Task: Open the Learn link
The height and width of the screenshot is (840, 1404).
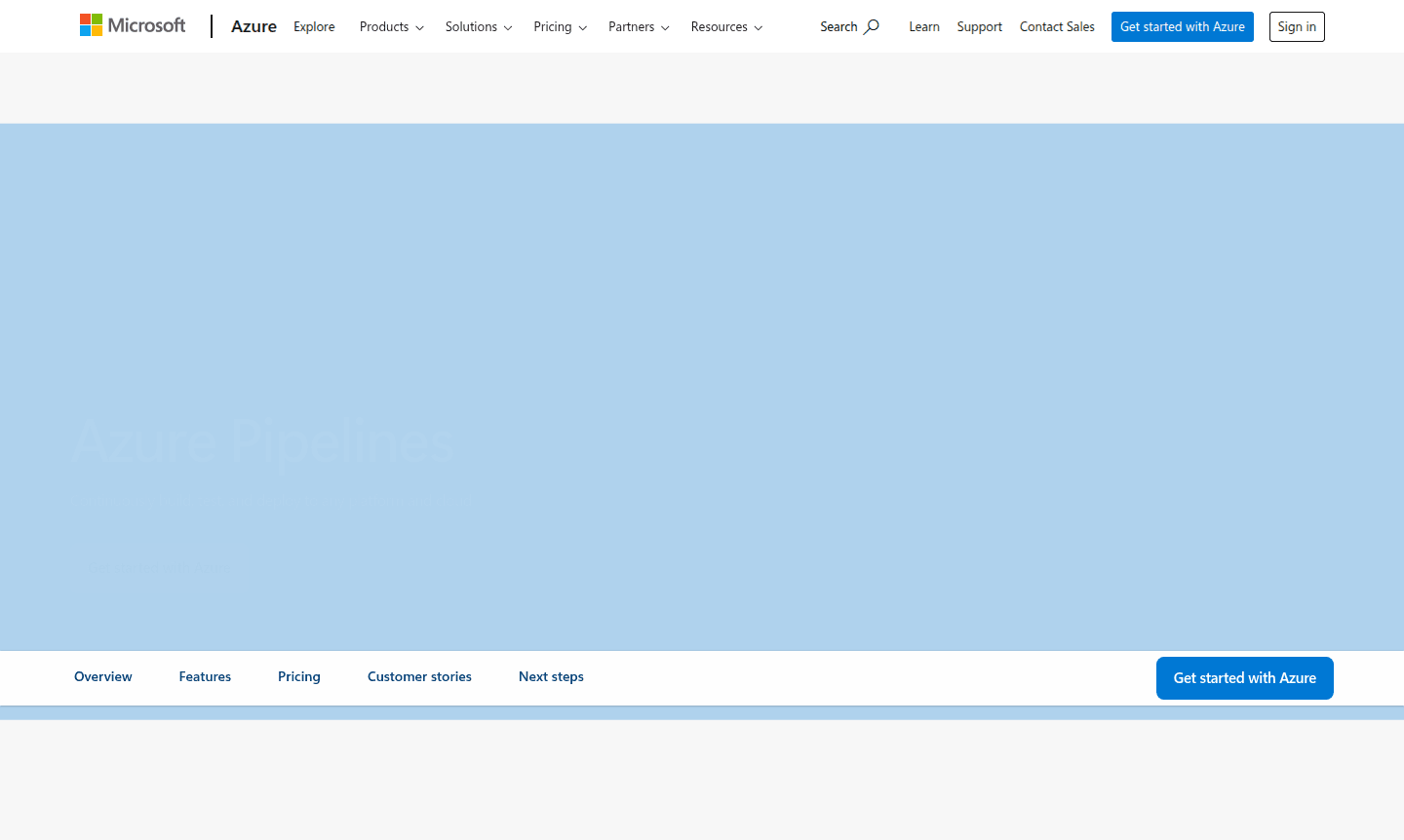Action: pyautogui.click(x=923, y=26)
